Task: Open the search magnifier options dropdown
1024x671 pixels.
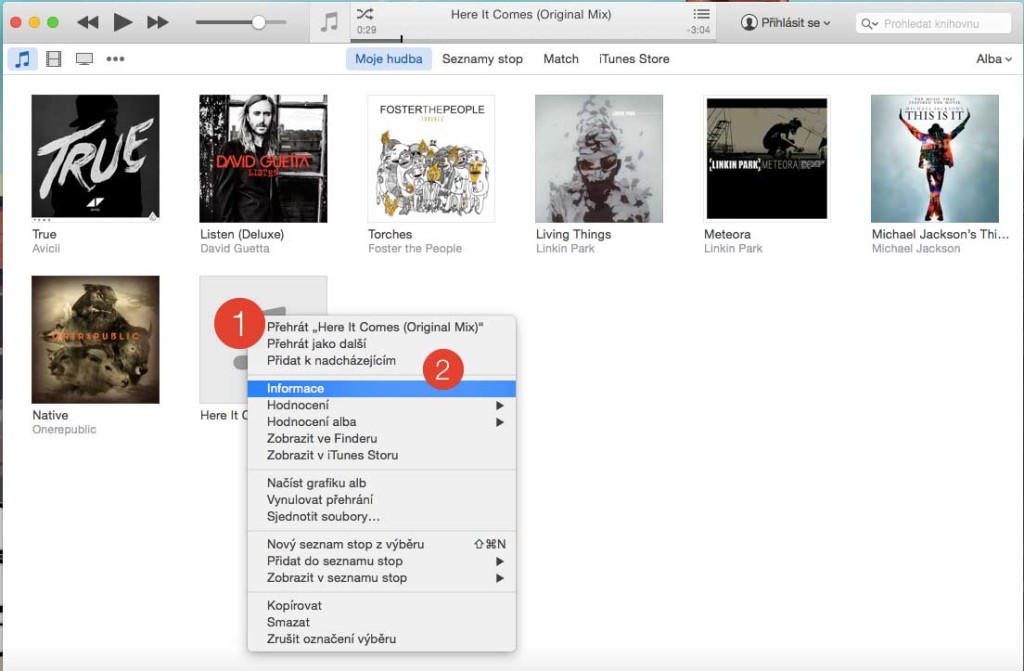Action: click(869, 24)
